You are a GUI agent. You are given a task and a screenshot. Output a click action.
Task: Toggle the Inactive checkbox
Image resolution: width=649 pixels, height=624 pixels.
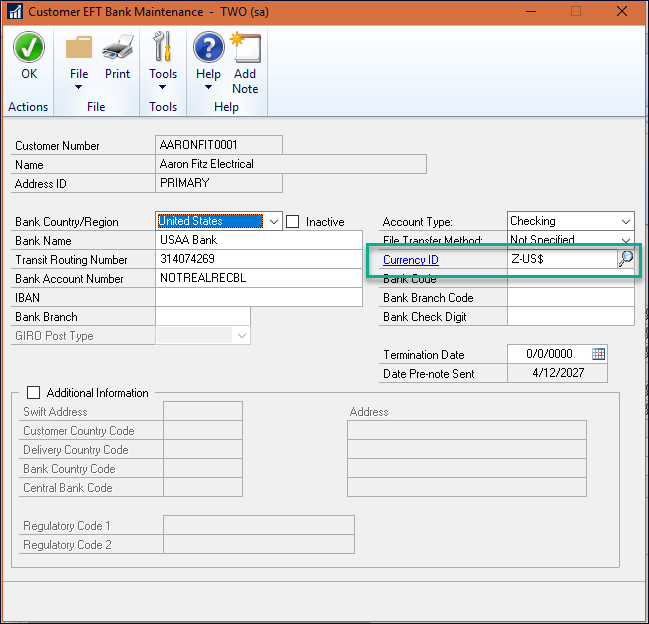tap(293, 221)
